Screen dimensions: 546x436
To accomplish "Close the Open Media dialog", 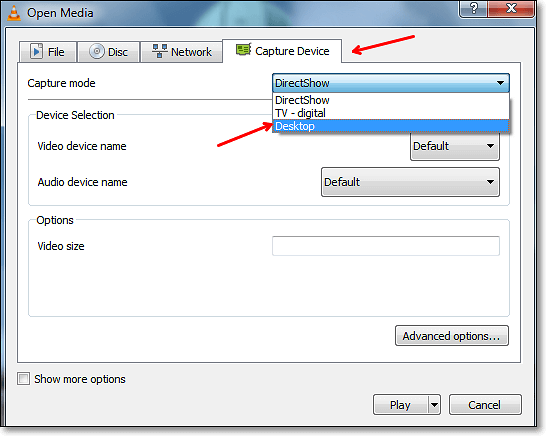I will [x=511, y=8].
